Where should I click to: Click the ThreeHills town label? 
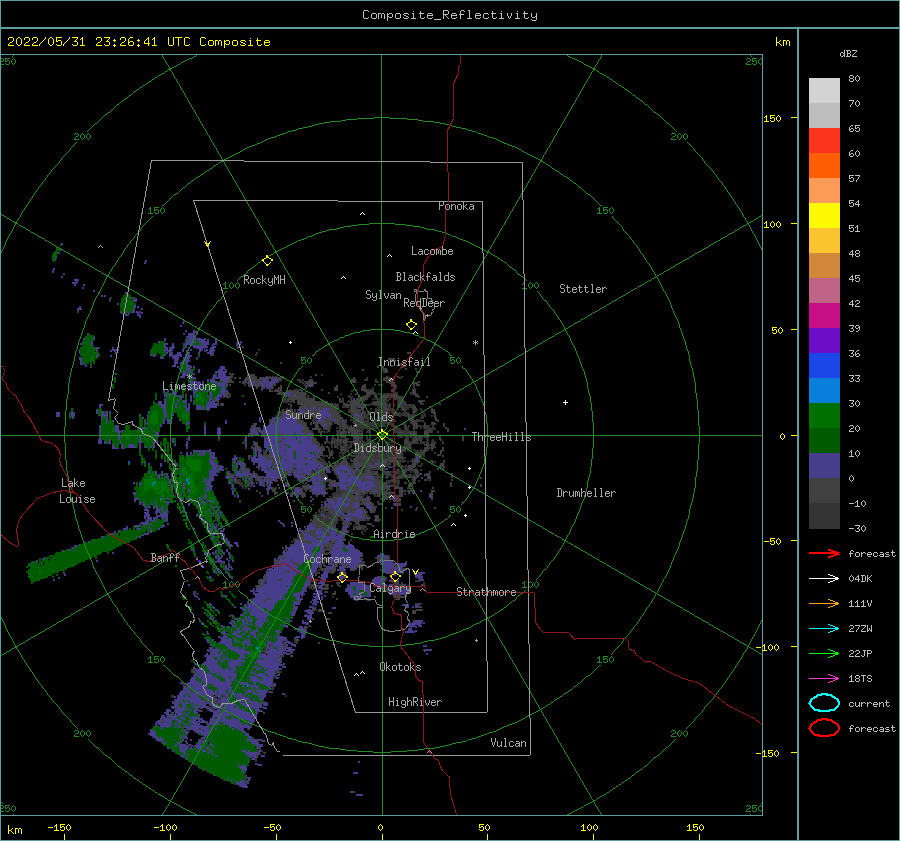point(501,437)
